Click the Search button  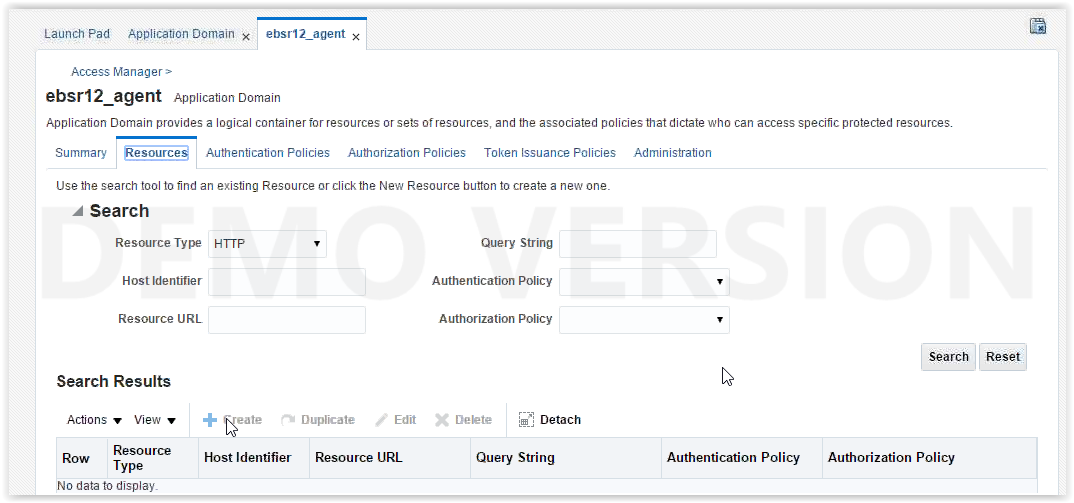click(948, 357)
